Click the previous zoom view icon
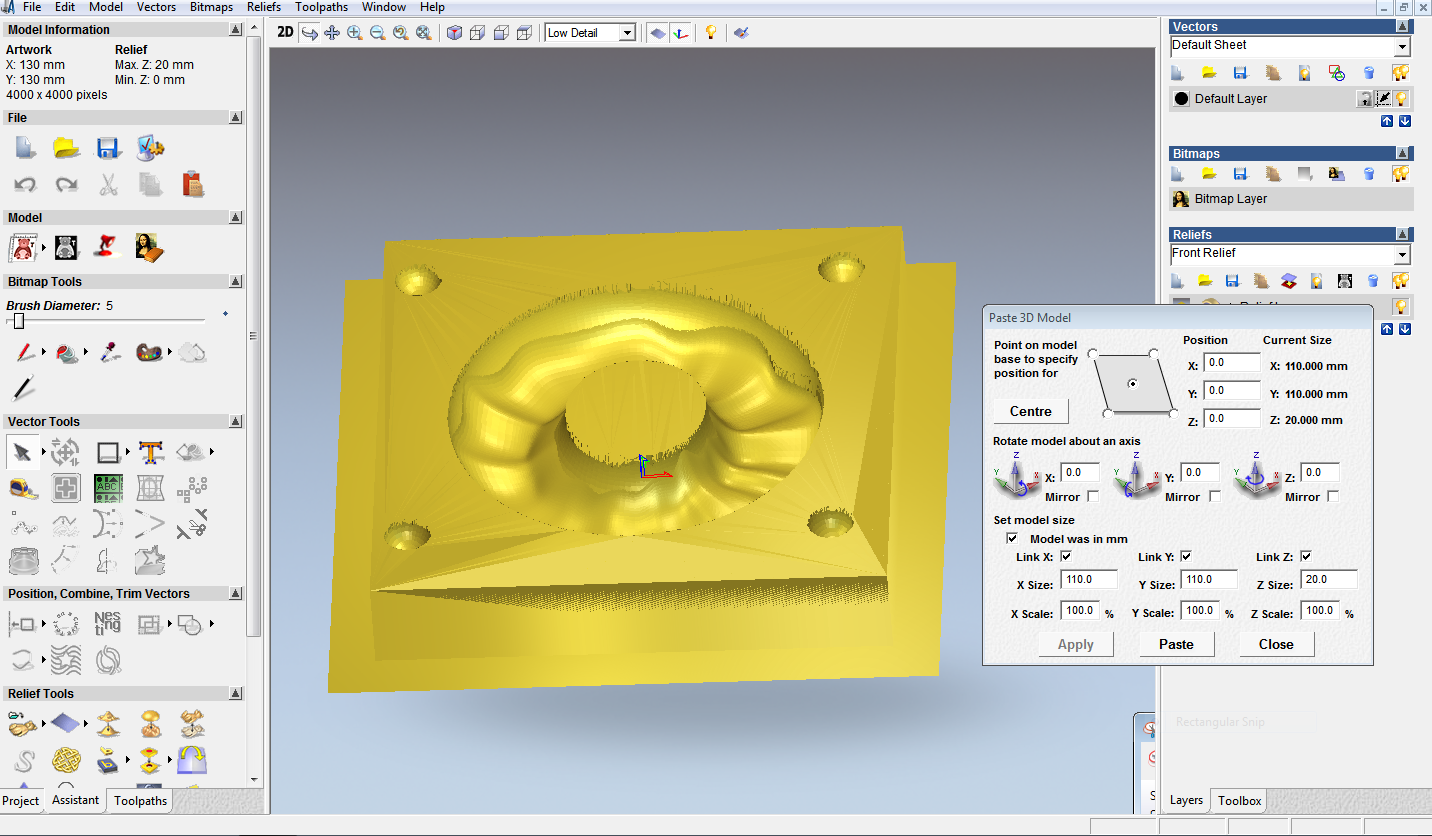The width and height of the screenshot is (1432, 836). [x=401, y=32]
